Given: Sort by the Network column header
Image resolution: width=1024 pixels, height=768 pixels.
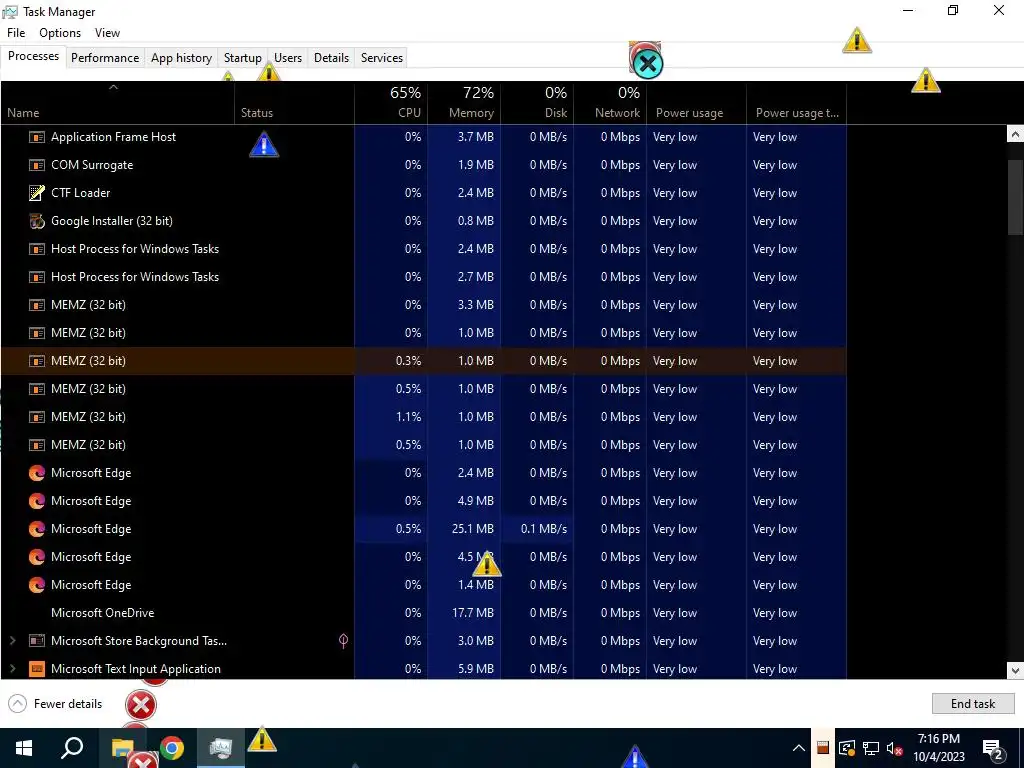Looking at the screenshot, I should tap(610, 103).
